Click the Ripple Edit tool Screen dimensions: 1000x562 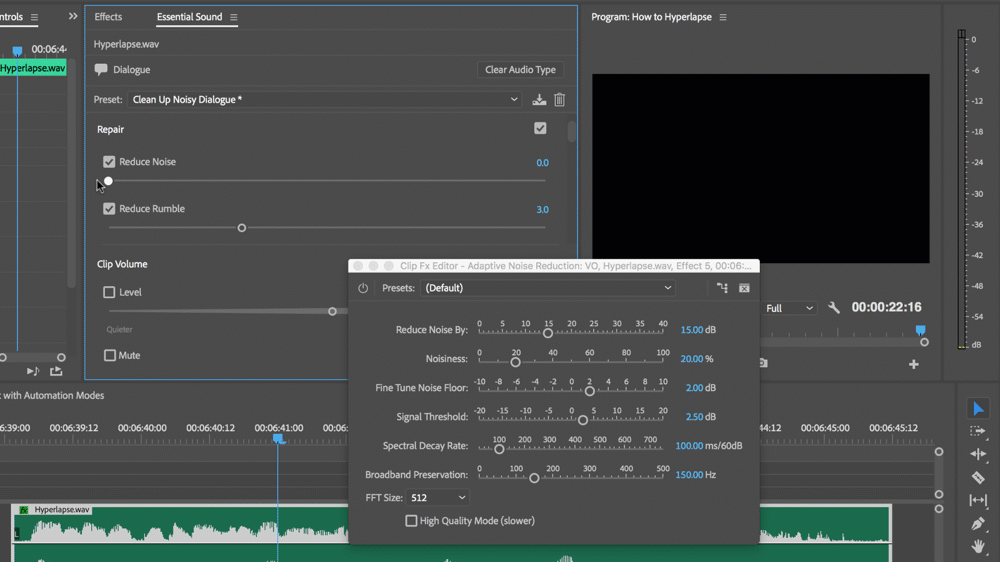978,454
